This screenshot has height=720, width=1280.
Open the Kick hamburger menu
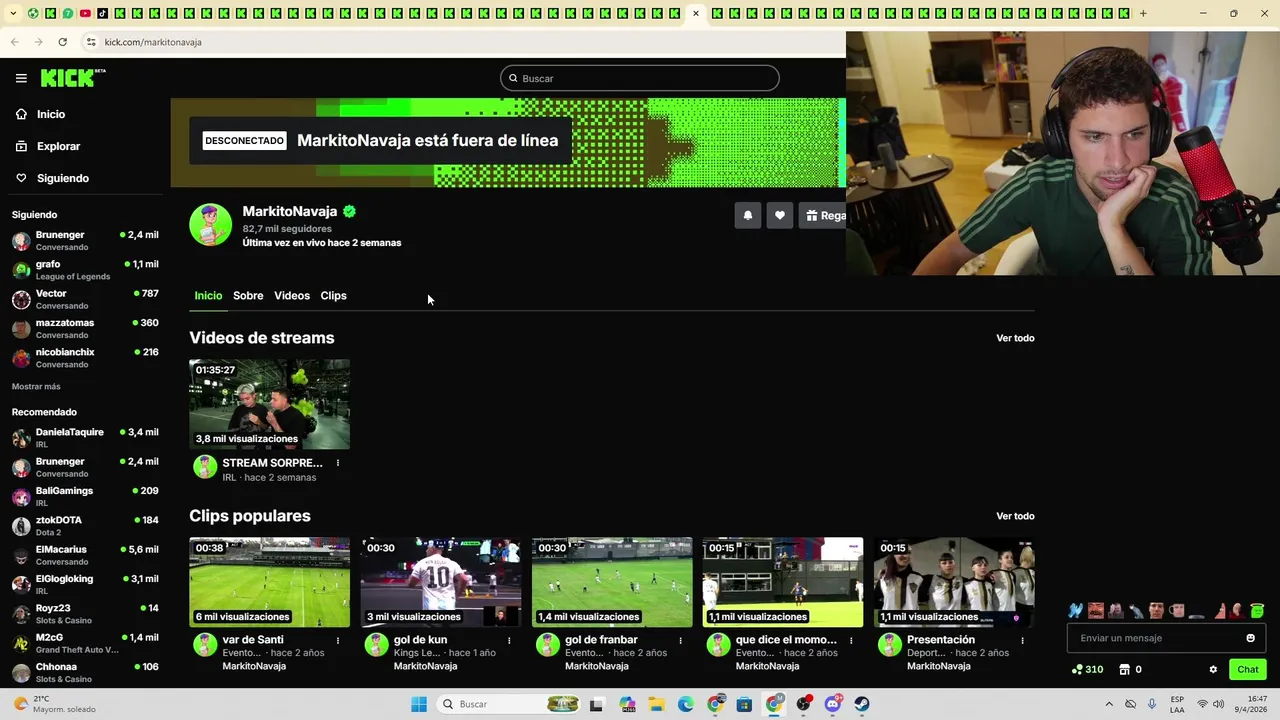[x=21, y=78]
